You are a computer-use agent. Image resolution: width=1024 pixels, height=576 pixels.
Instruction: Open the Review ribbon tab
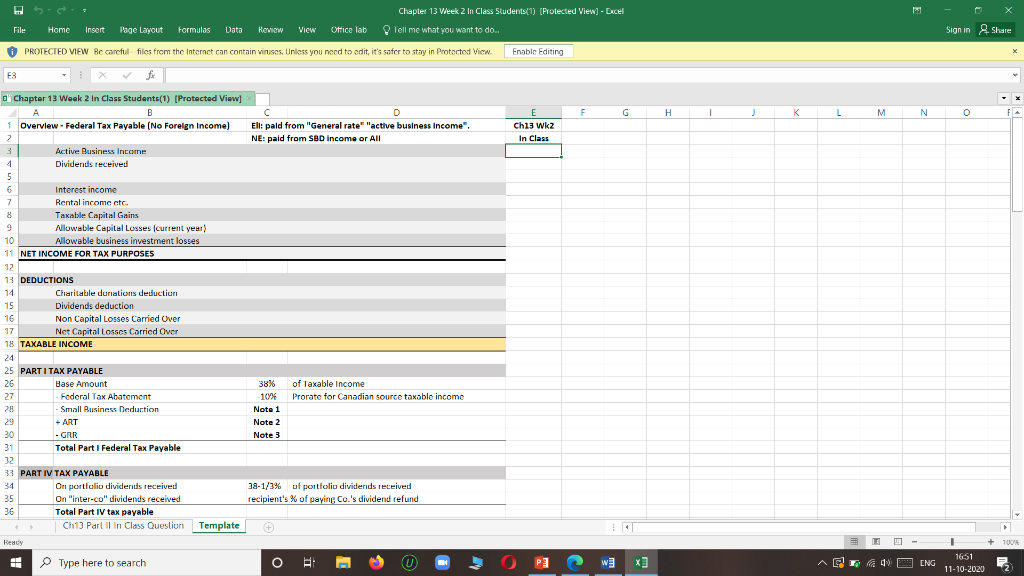point(270,30)
